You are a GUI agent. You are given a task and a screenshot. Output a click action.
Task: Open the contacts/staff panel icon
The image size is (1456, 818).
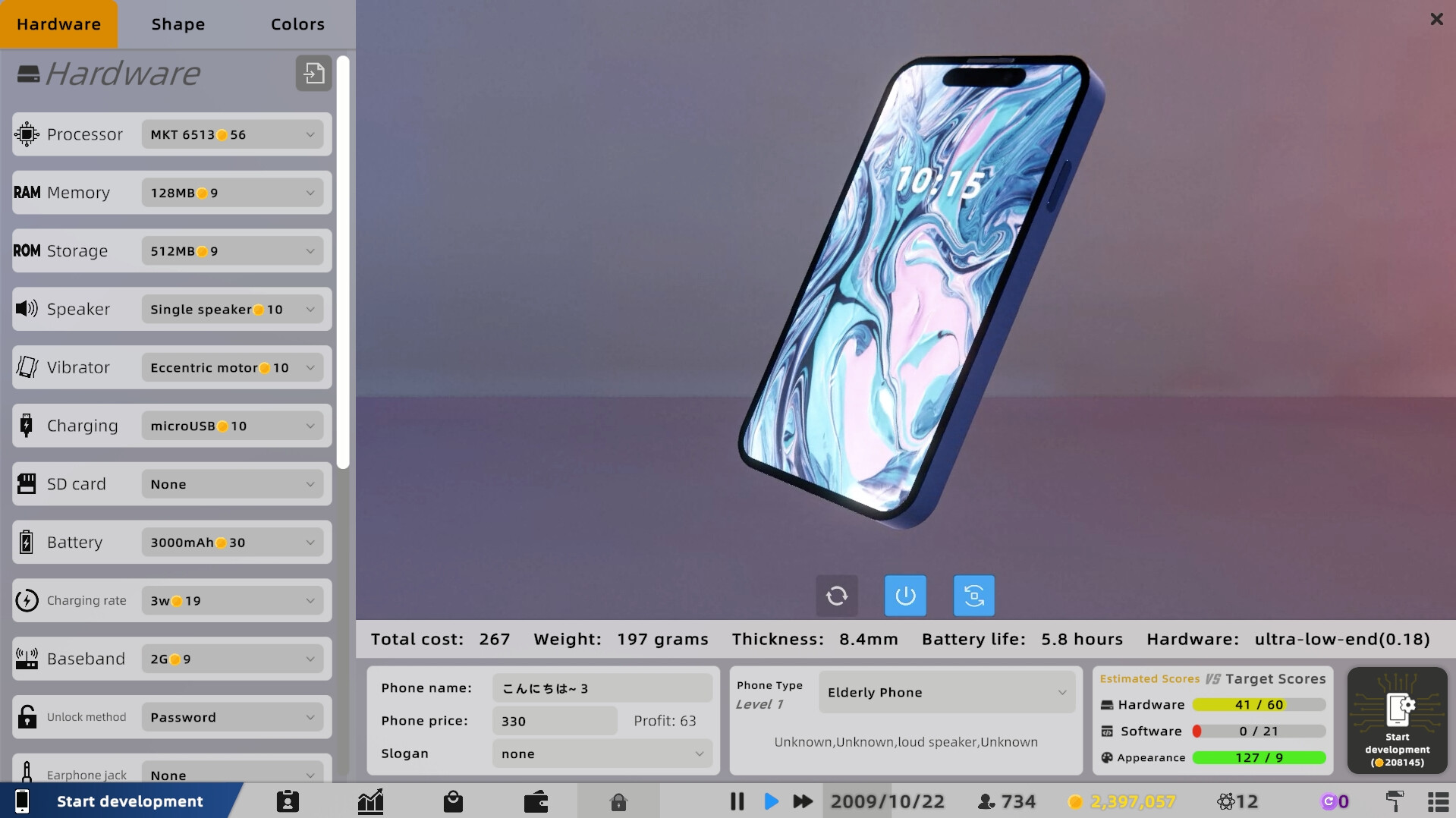[x=288, y=801]
